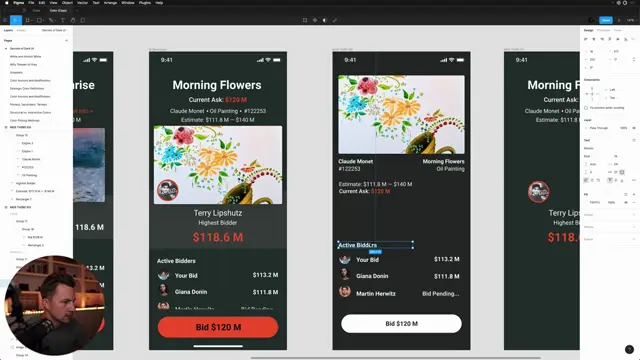Click Align right icon in Design panel
The width and height of the screenshot is (640, 360).
coord(602,39)
